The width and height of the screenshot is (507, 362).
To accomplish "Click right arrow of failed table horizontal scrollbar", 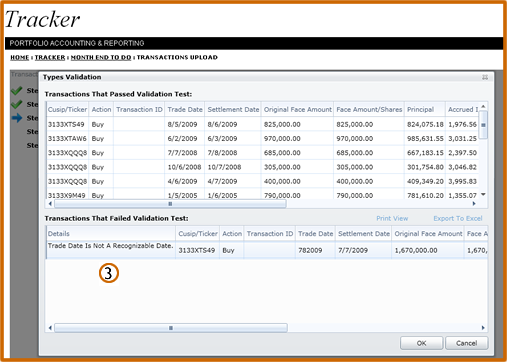I will click(x=483, y=328).
